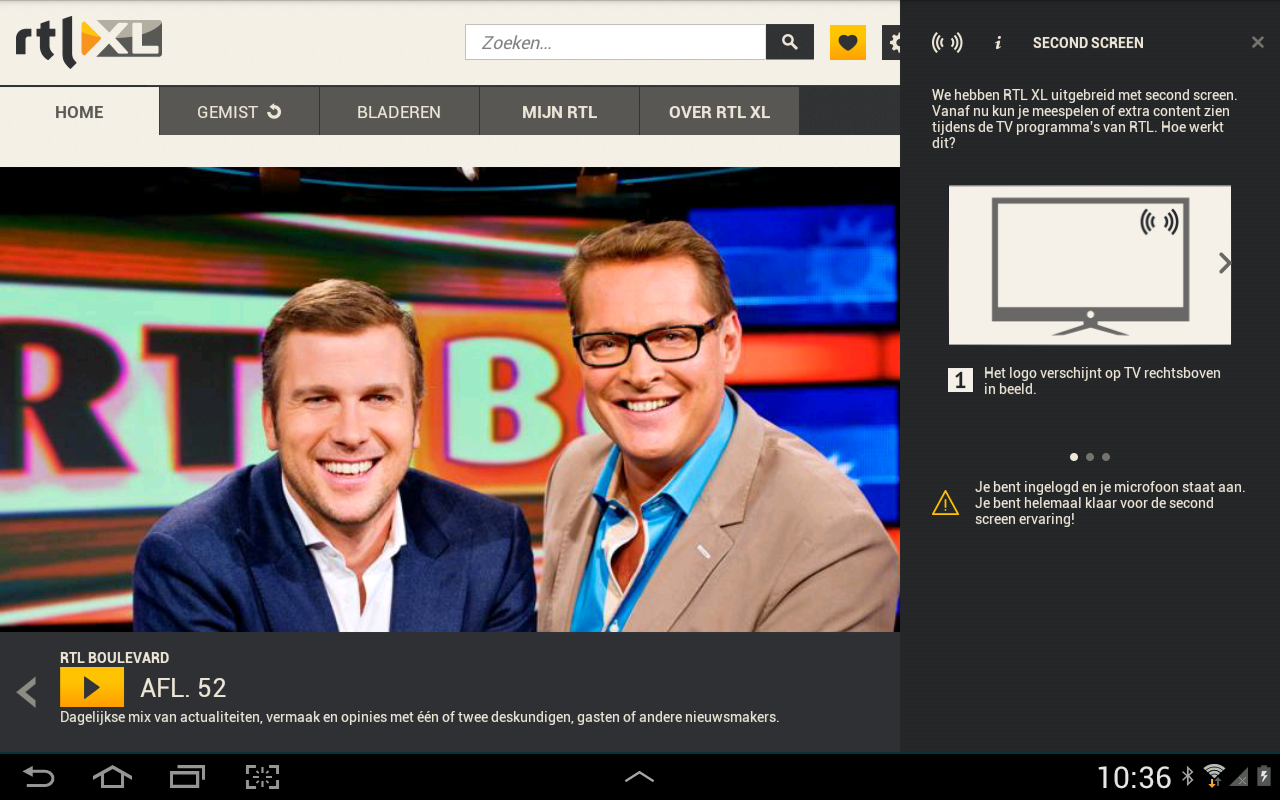Viewport: 1280px width, 800px height.
Task: Go to the Mijn RTL tab
Action: point(559,112)
